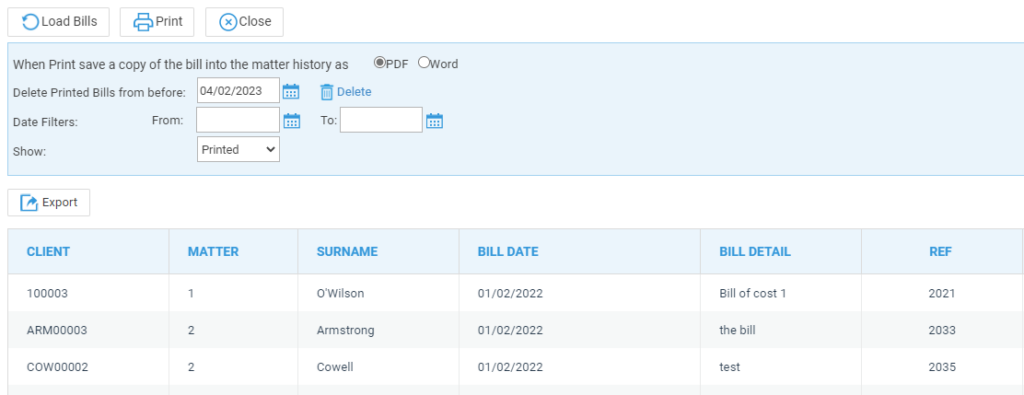Click the Close button
Viewport: 1024px width, 395px height.
coord(244,22)
